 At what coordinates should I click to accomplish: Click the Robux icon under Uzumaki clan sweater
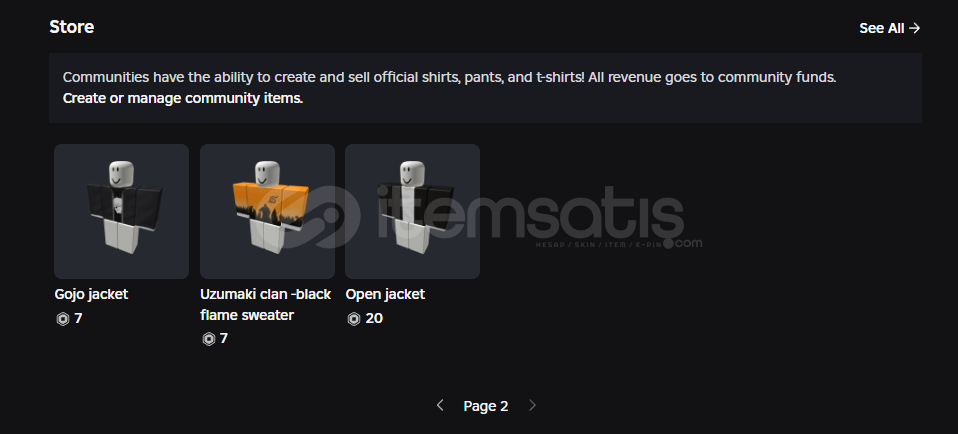coord(208,339)
